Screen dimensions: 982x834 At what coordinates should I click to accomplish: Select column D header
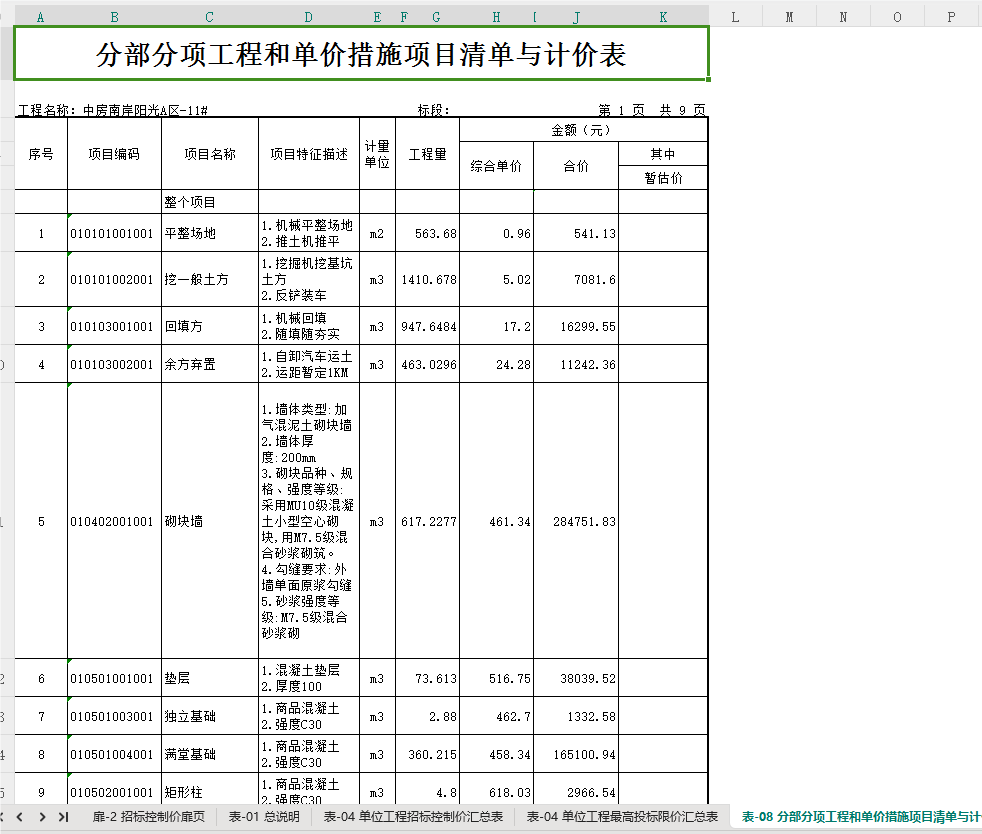[x=309, y=18]
